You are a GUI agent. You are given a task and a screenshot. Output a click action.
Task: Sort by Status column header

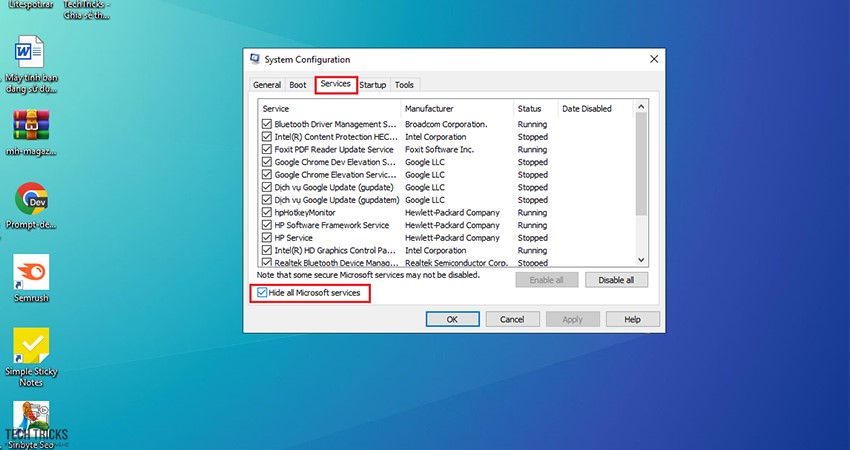[536, 108]
